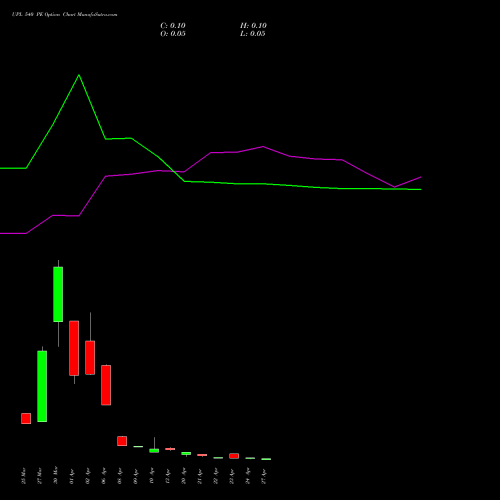The image size is (500, 500).
Task: Select the 02 Apr date label
Action: [x=87, y=476]
